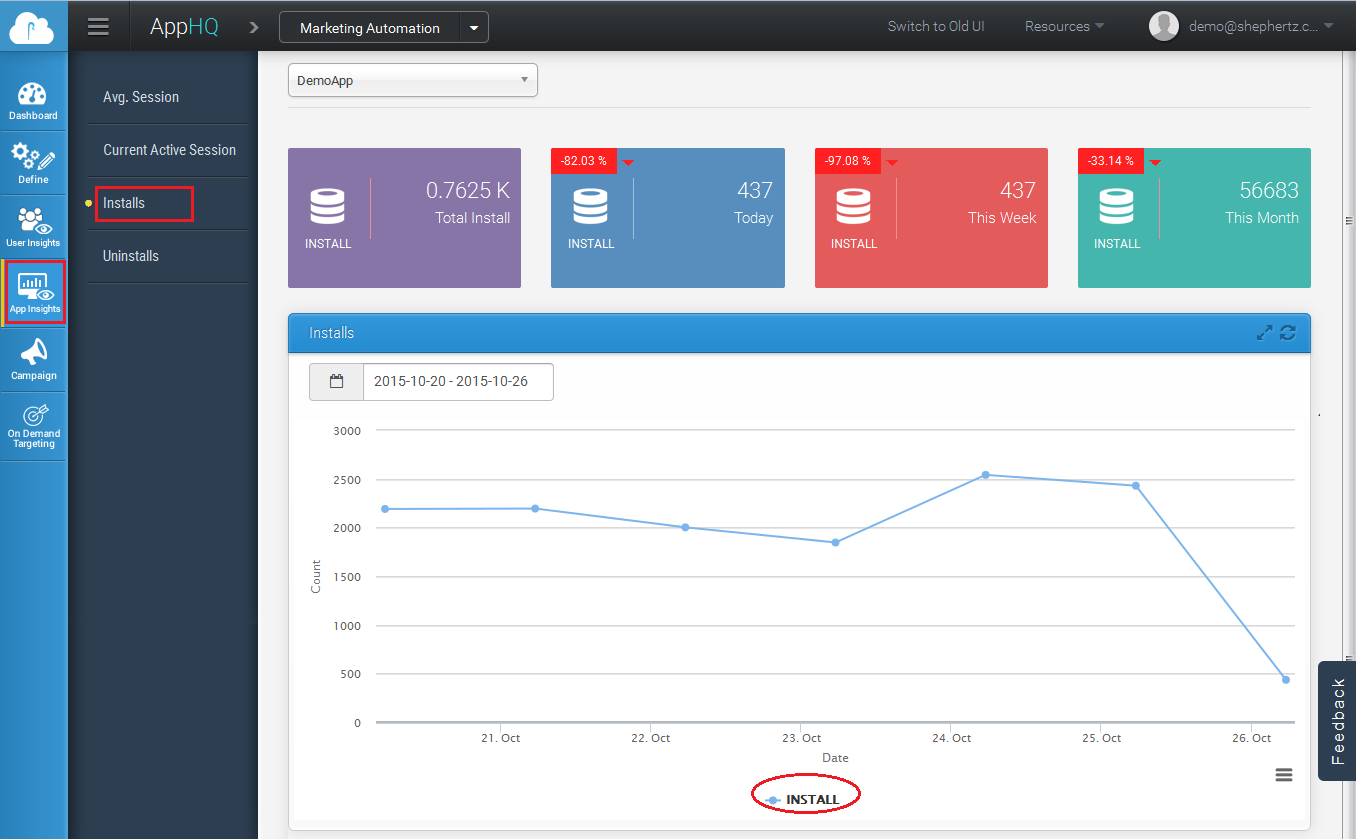The height and width of the screenshot is (839, 1358).
Task: Open the Resources dropdown menu
Action: (x=1064, y=27)
